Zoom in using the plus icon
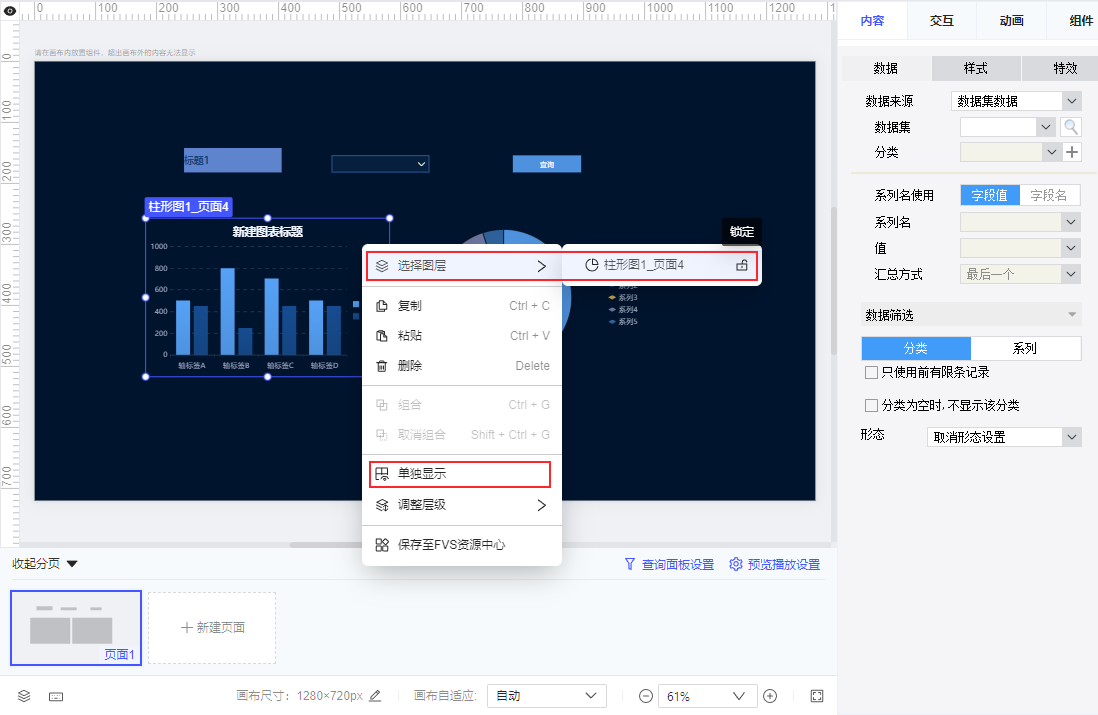1098x715 pixels. (x=770, y=696)
